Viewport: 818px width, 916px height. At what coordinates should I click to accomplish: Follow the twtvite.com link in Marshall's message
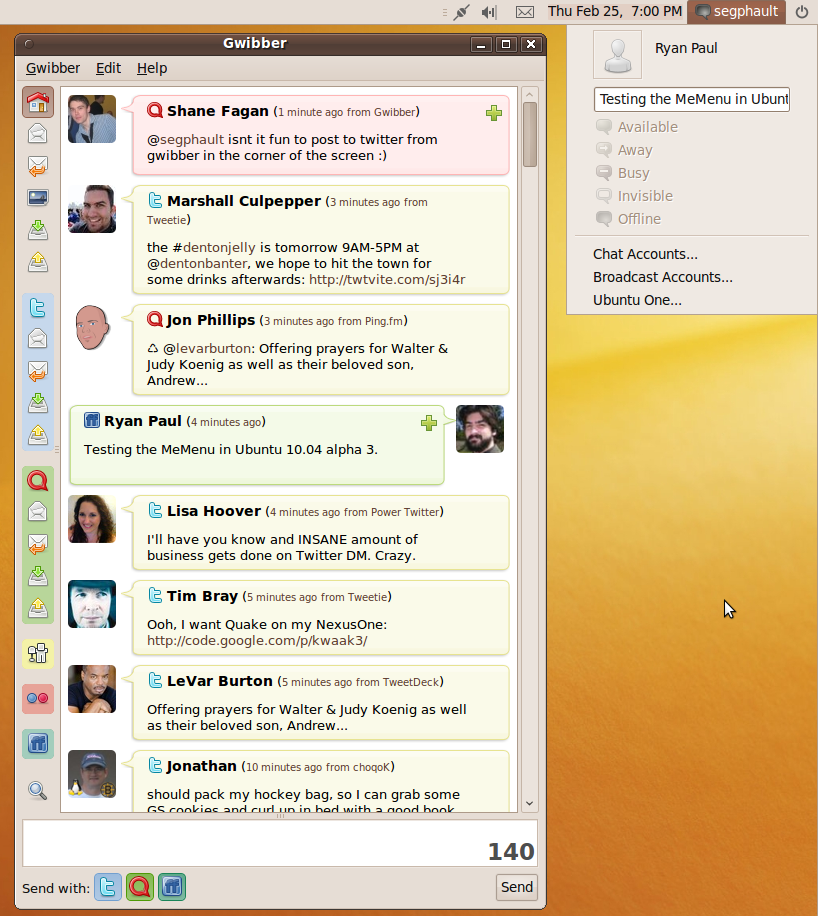click(x=387, y=280)
